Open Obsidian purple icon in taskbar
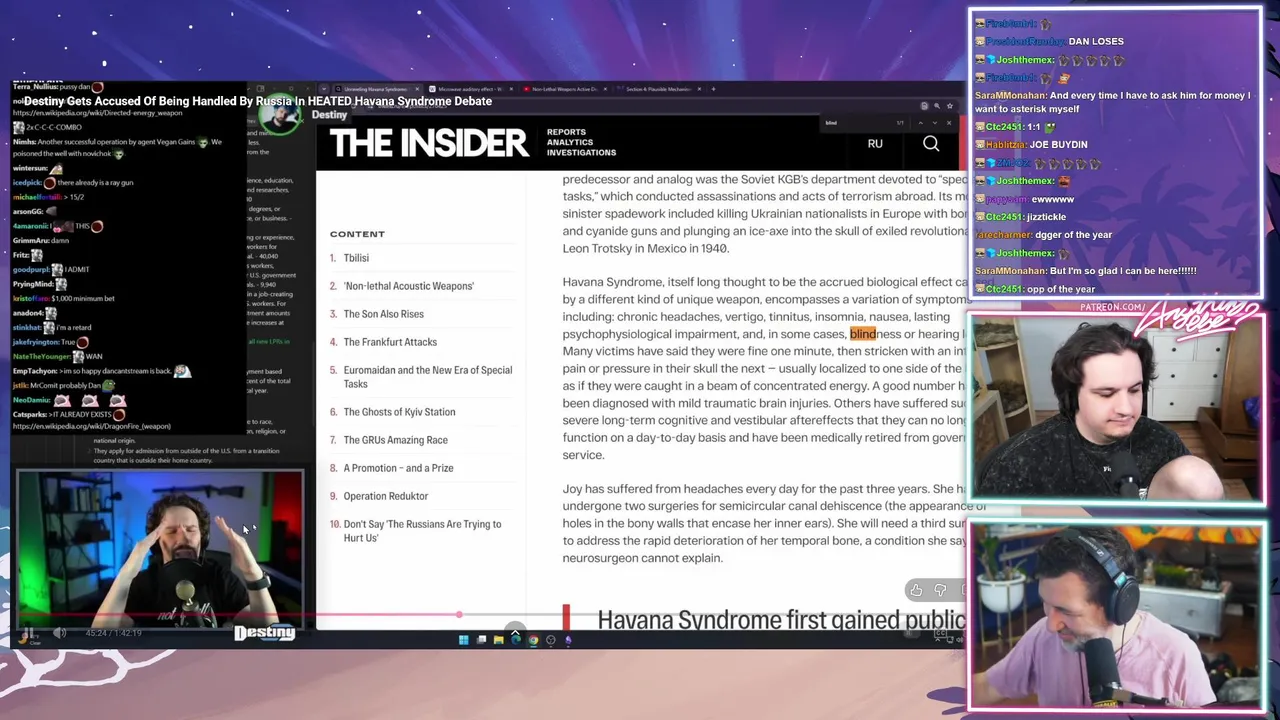The height and width of the screenshot is (720, 1280). [568, 640]
